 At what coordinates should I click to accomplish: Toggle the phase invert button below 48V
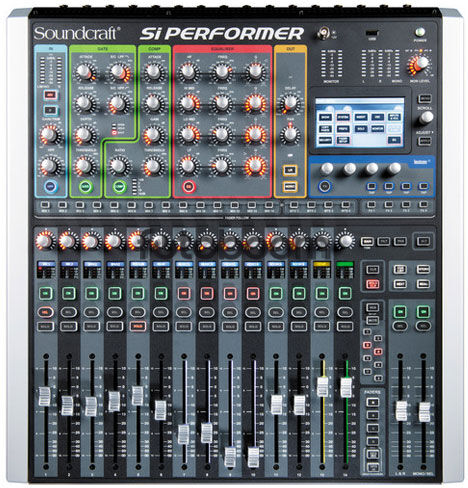click(x=50, y=110)
